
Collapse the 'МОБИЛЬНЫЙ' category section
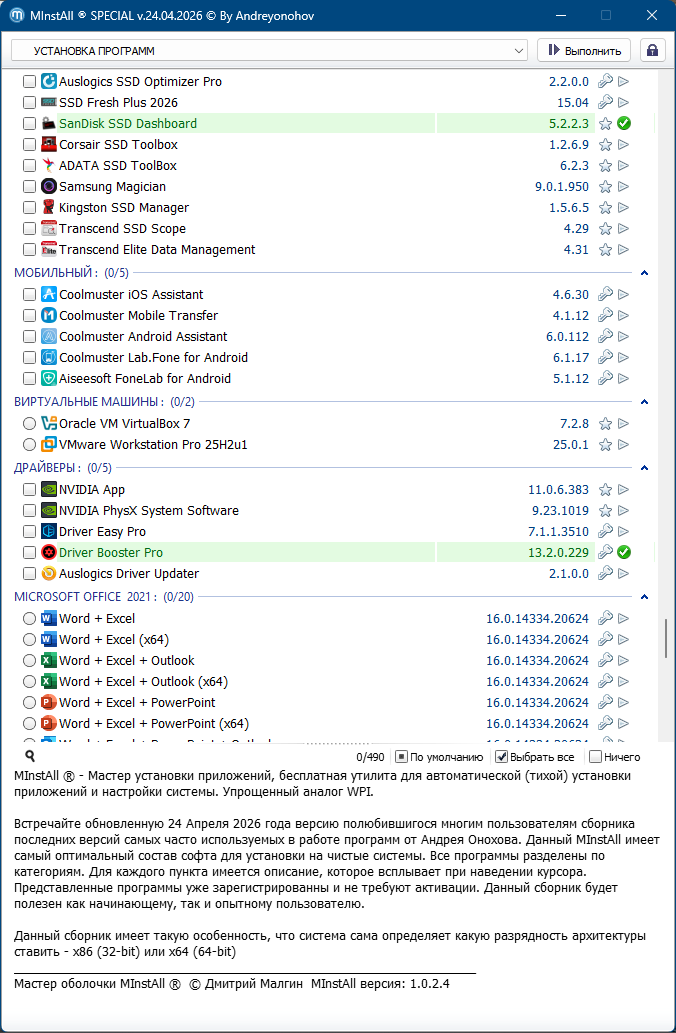click(x=645, y=273)
